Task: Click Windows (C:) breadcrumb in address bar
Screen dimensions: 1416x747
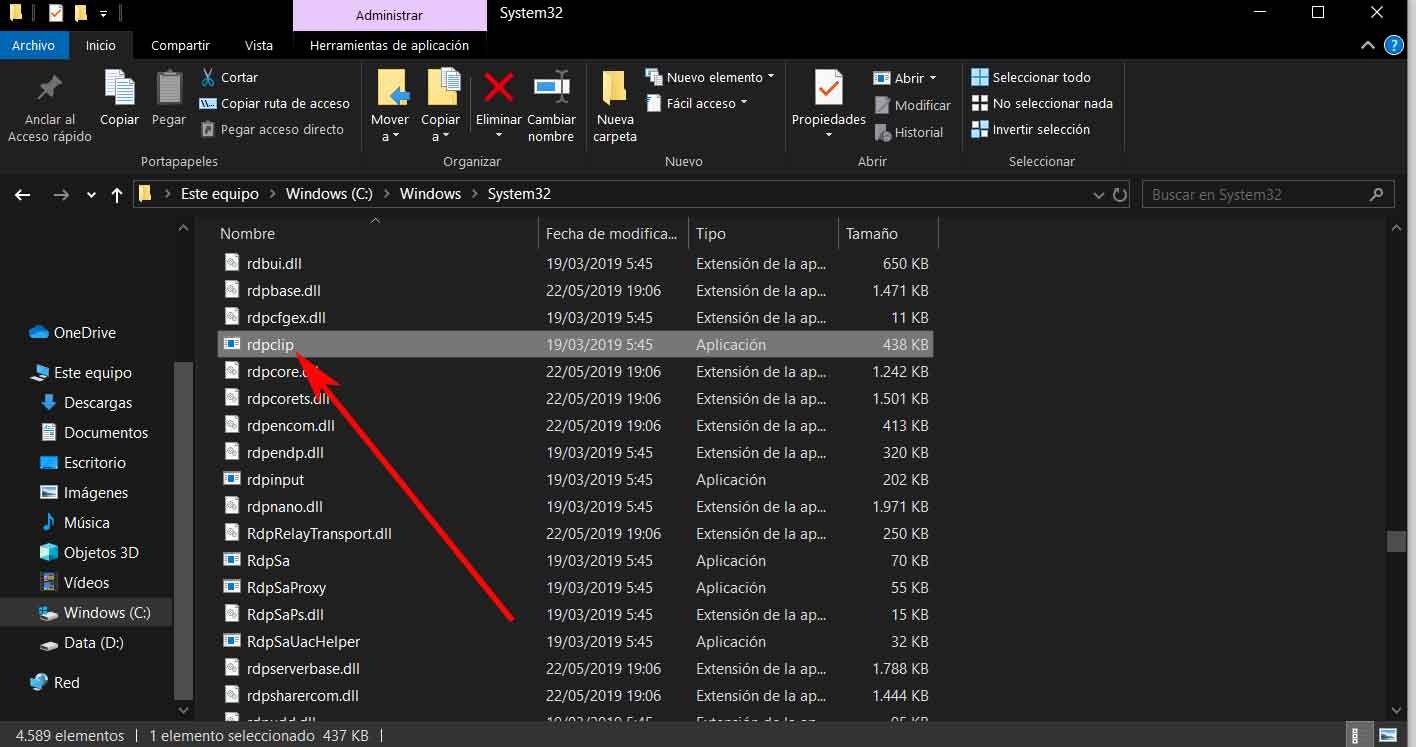Action: point(329,194)
